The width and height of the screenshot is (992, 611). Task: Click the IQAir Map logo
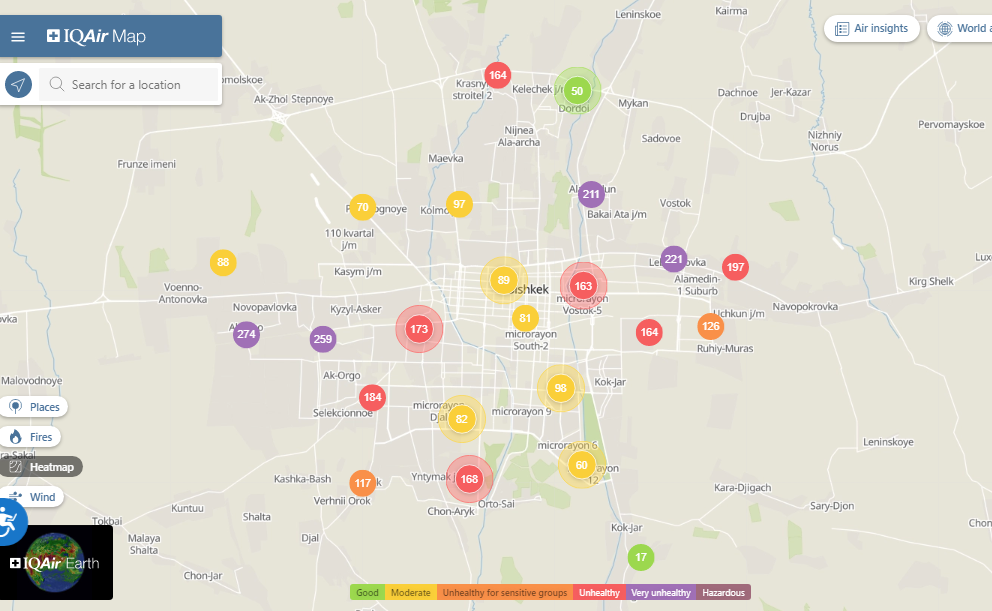[96, 37]
